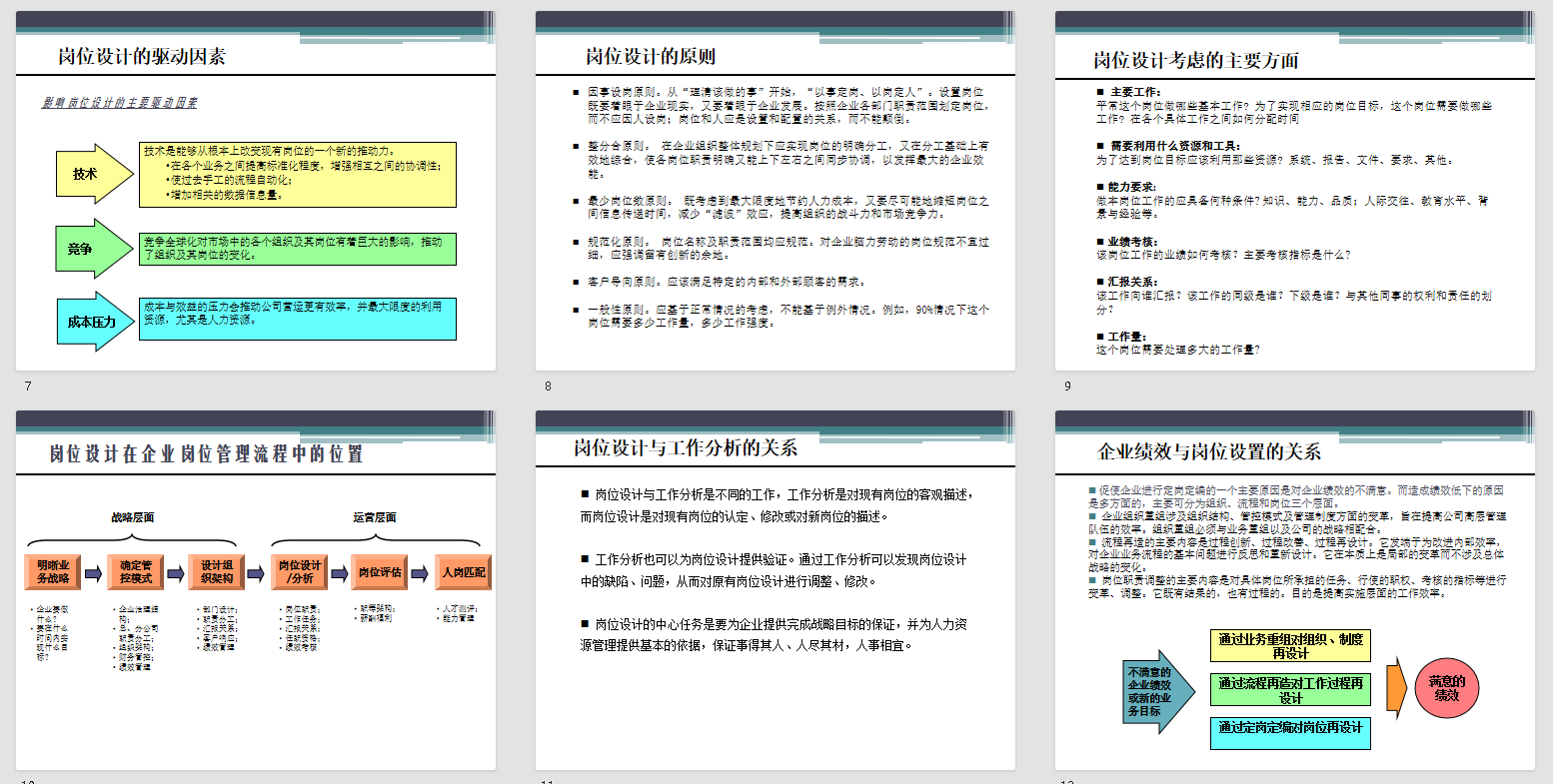
Task: Select slide 9 thumbnail 岗位设计考虑的主要方面
Action: 1294,191
